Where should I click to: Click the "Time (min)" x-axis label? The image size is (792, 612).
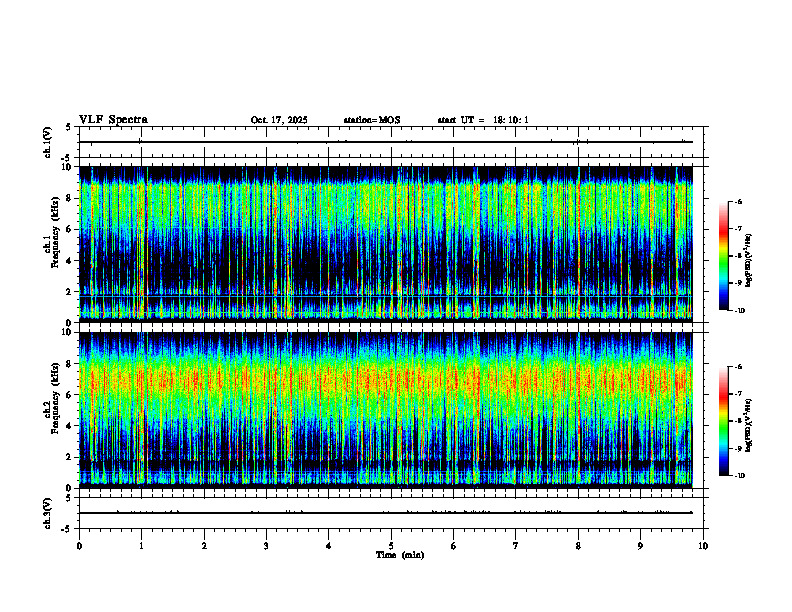coord(400,555)
